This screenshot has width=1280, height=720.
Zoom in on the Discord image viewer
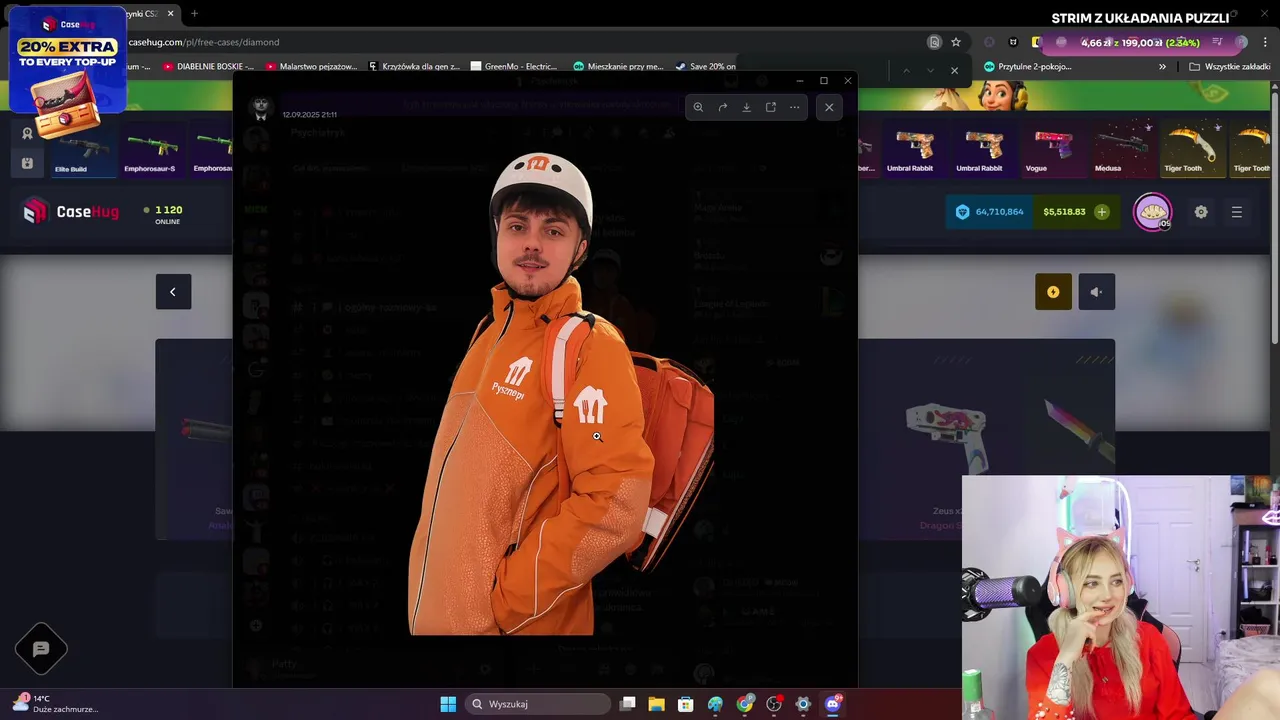698,107
